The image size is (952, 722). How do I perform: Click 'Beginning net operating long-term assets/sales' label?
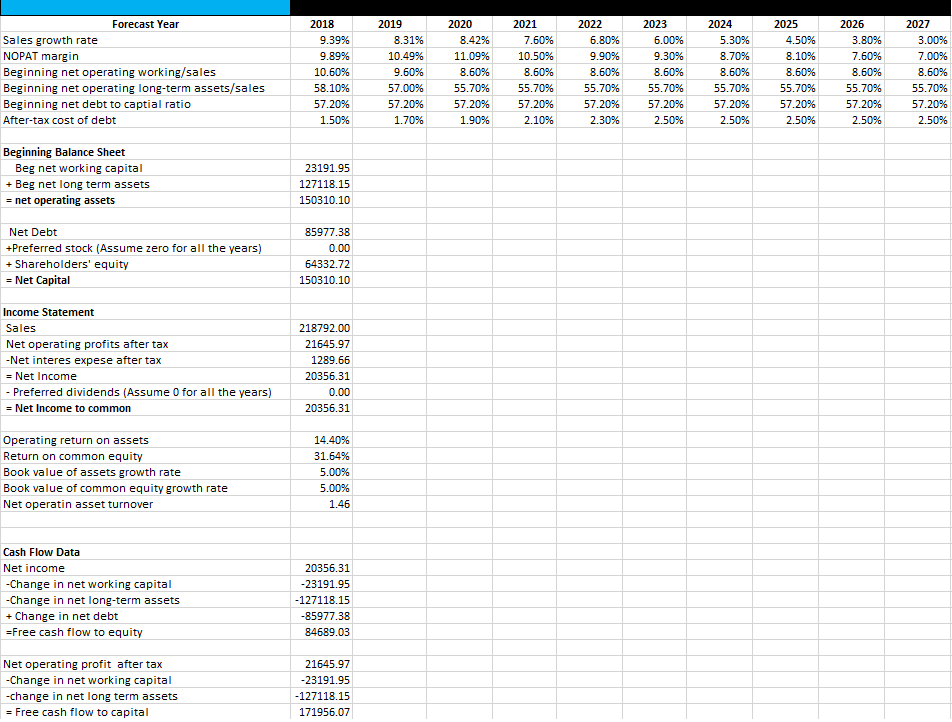[x=134, y=88]
